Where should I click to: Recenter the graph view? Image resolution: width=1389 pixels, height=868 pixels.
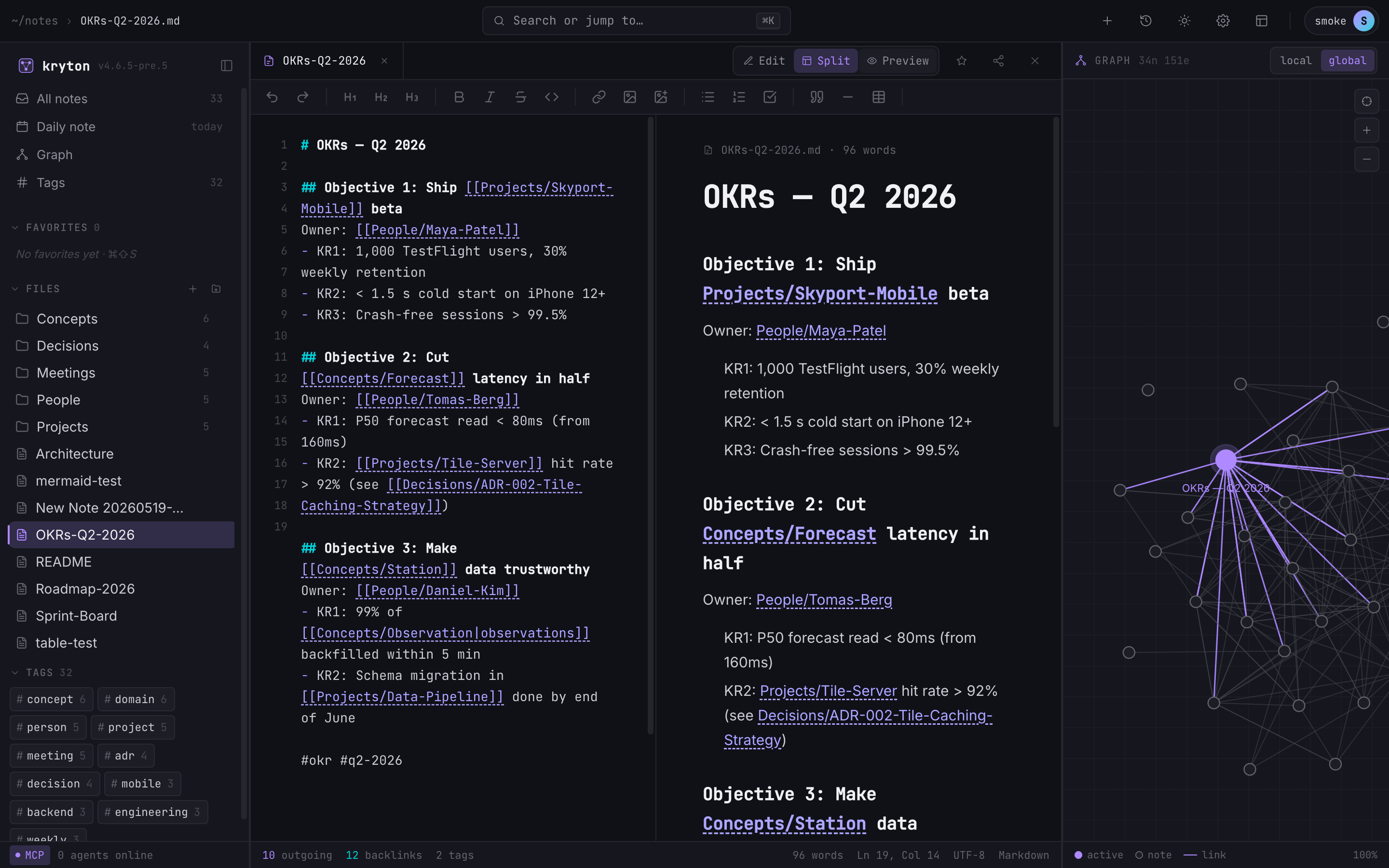[1367, 102]
